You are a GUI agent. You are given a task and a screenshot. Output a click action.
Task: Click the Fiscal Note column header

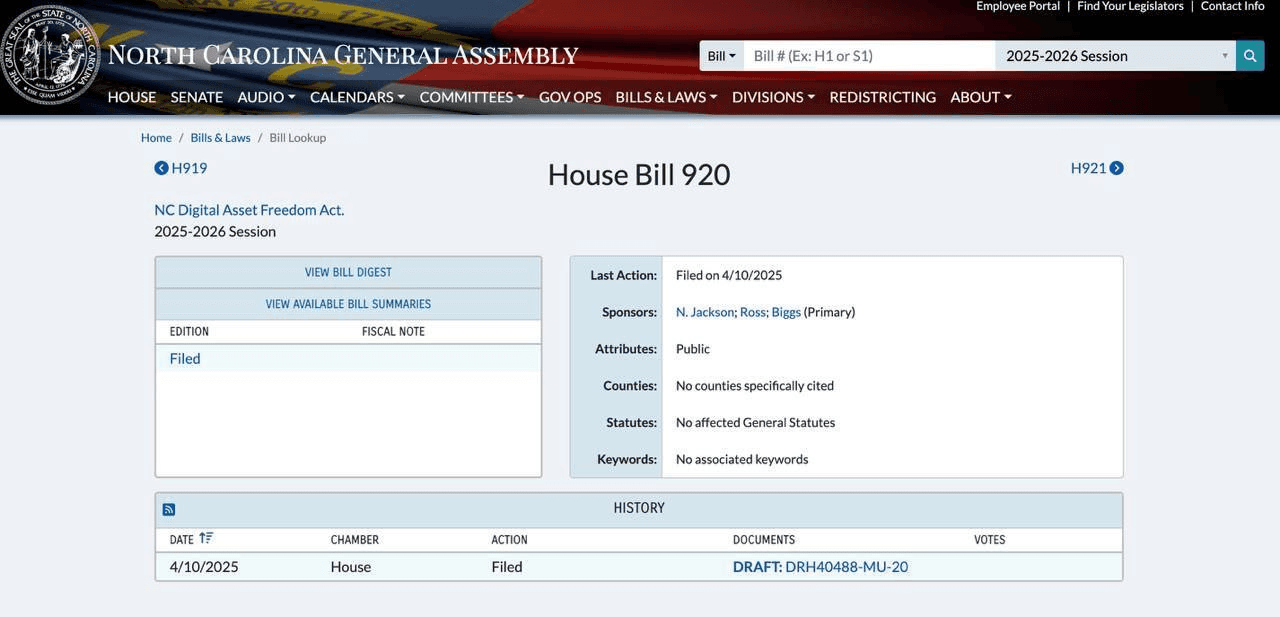(393, 332)
